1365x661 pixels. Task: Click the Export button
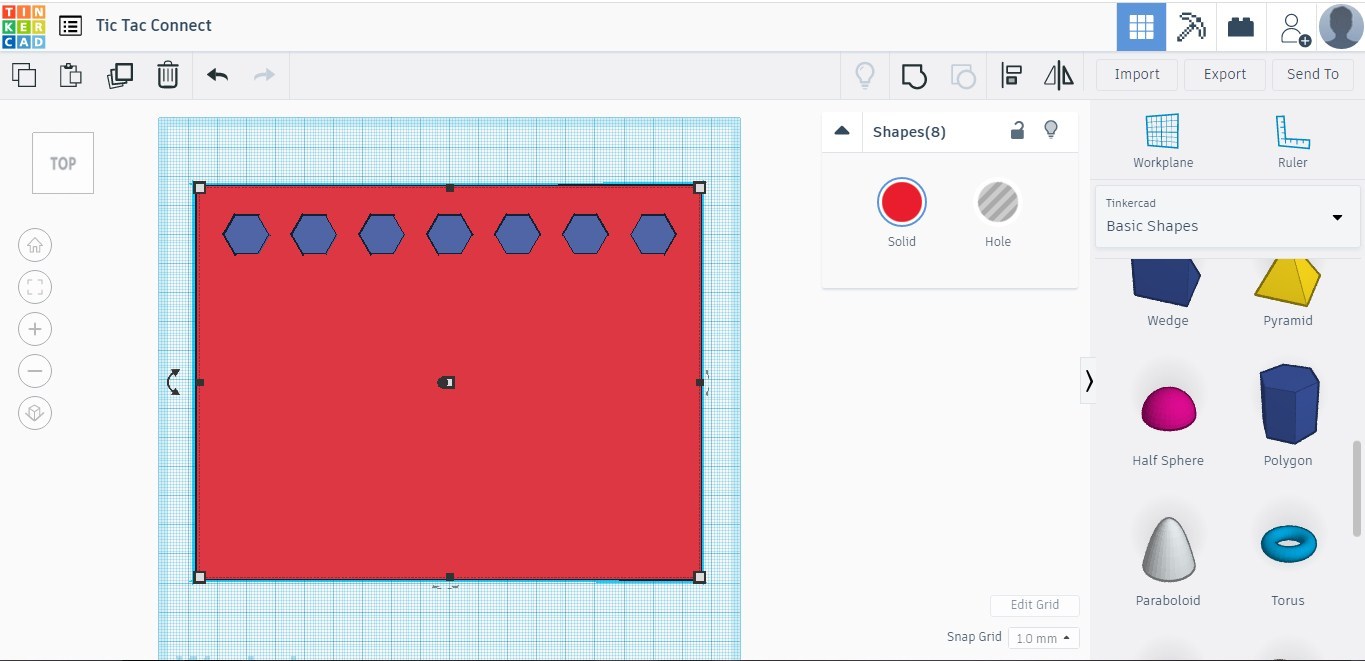tap(1224, 74)
